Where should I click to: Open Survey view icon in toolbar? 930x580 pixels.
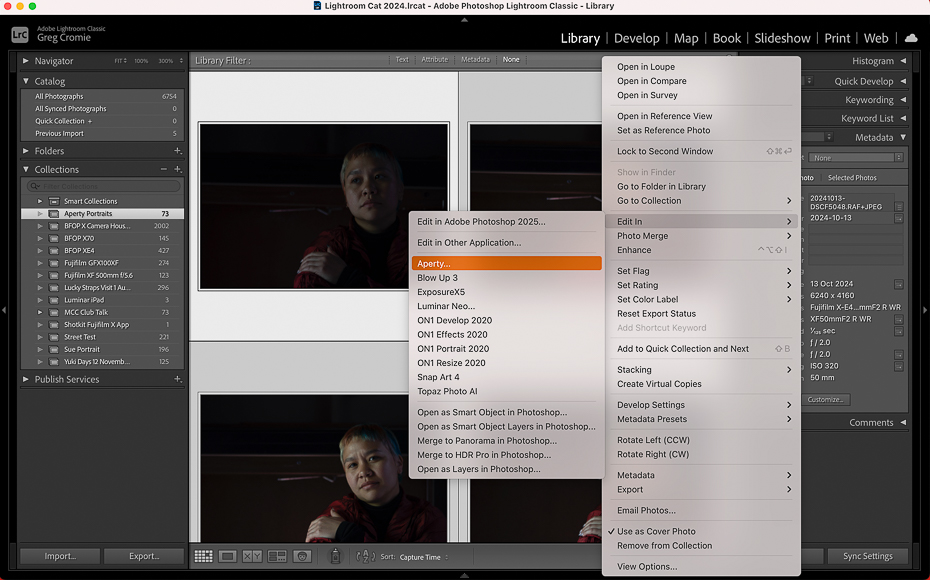pos(277,556)
